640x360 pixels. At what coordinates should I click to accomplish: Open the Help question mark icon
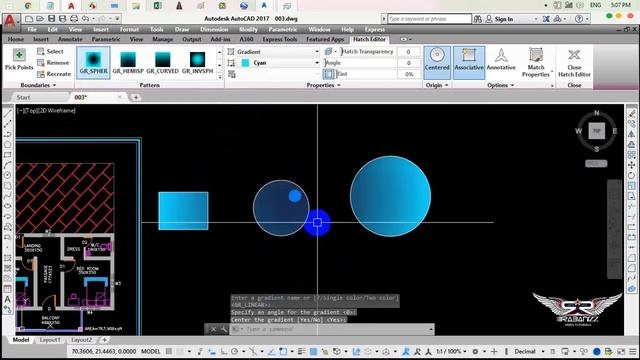pyautogui.click(x=578, y=19)
